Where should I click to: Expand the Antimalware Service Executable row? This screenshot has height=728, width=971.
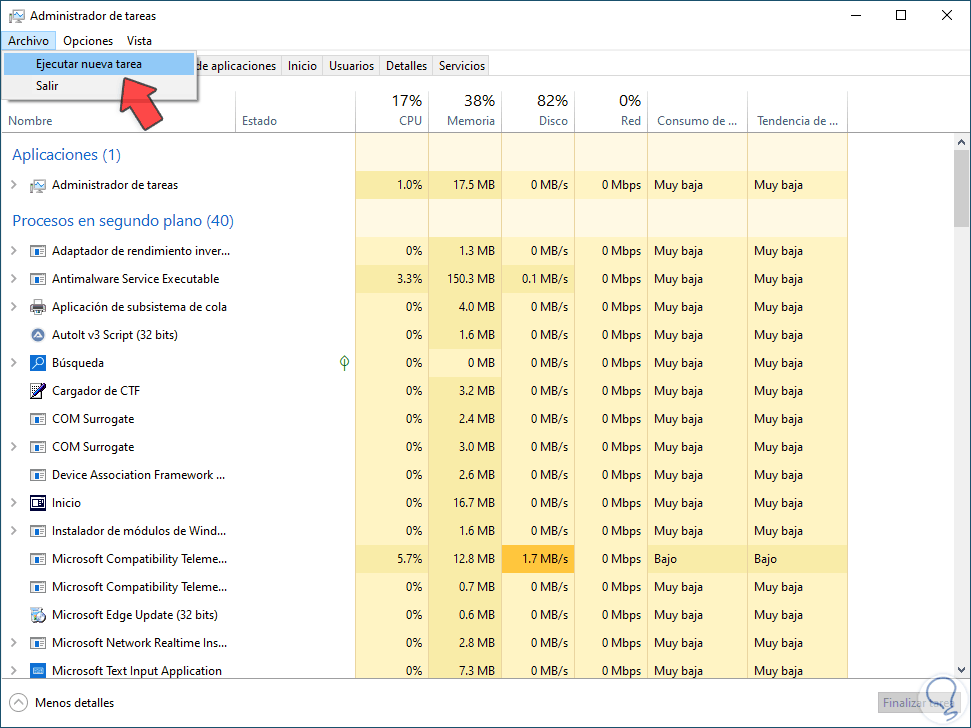pos(14,279)
